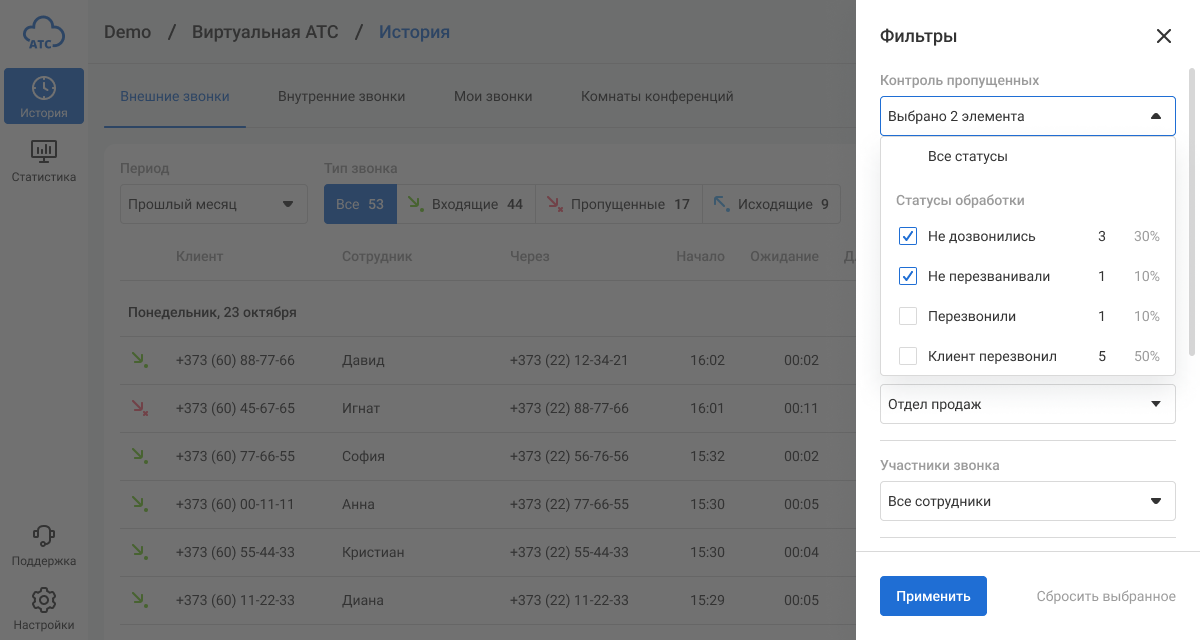
Task: Collapse the Контроль пропущенных dropdown
Action: click(x=1155, y=116)
